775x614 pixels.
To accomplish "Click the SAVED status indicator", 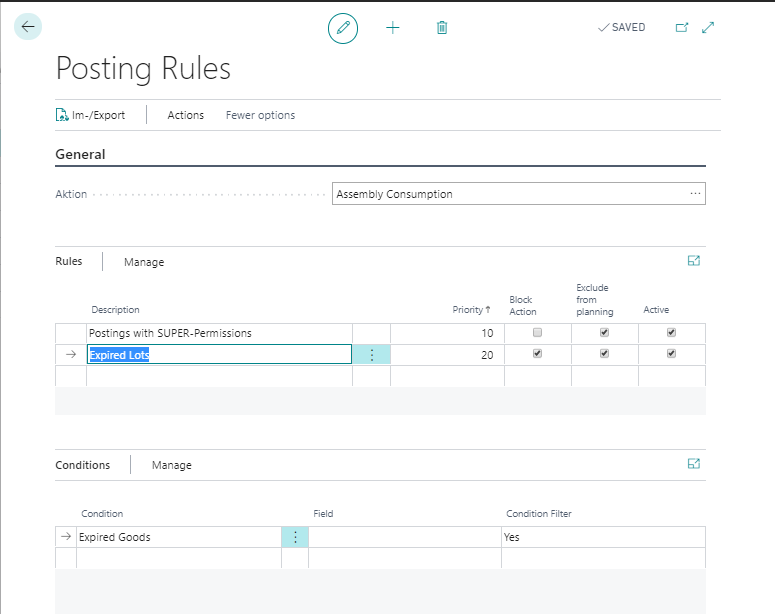I will [622, 27].
